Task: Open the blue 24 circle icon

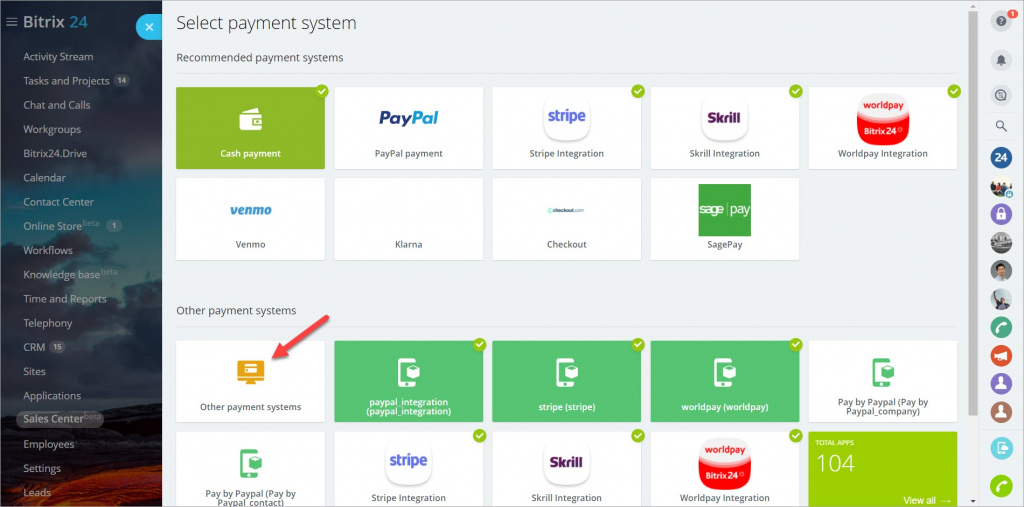Action: click(1001, 157)
